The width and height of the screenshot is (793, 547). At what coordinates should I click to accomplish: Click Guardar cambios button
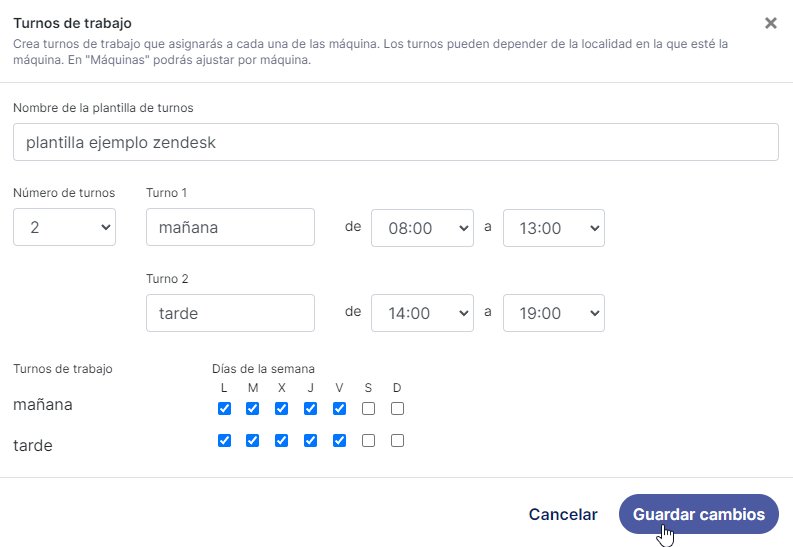[x=698, y=514]
